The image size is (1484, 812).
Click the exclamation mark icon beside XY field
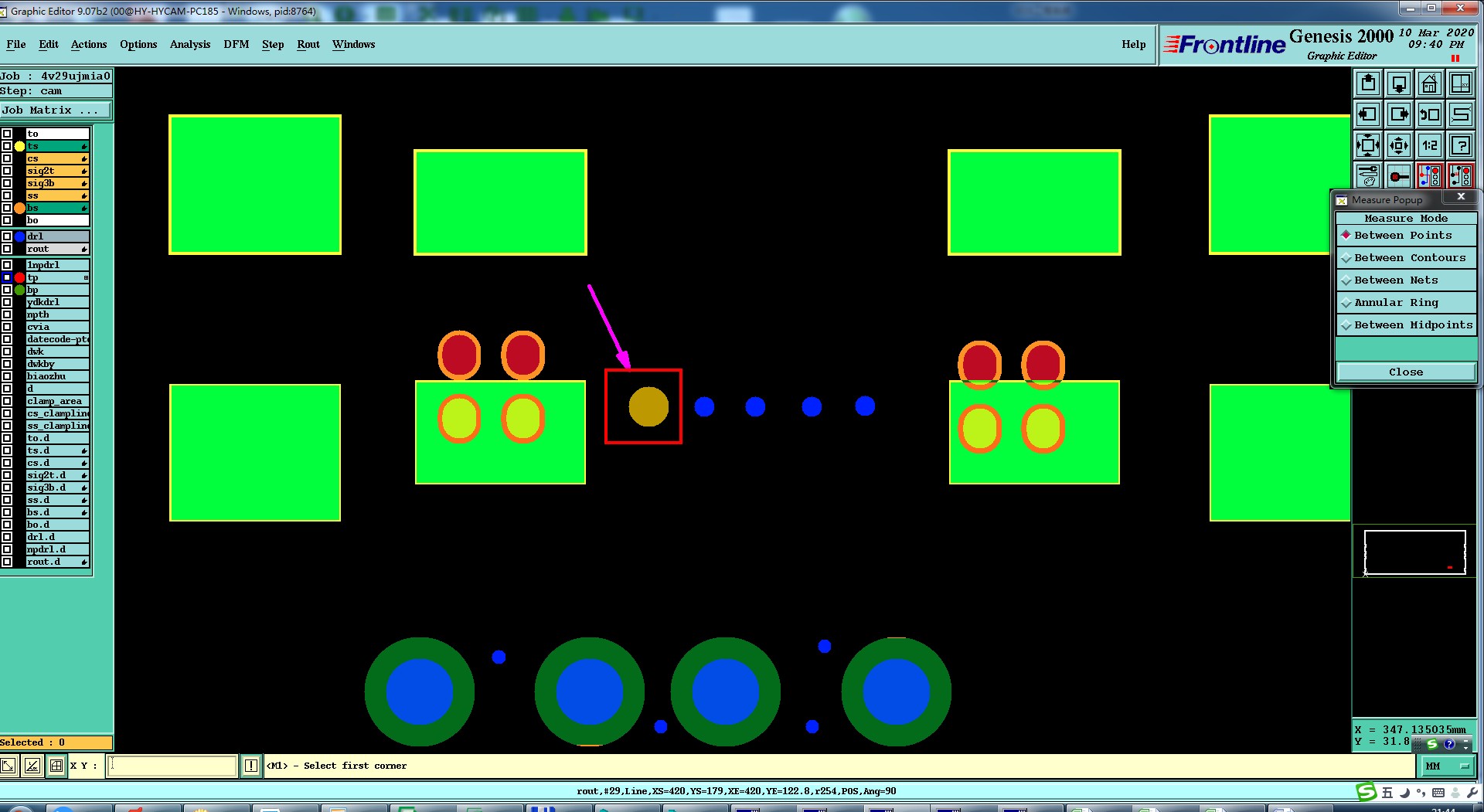click(x=251, y=766)
